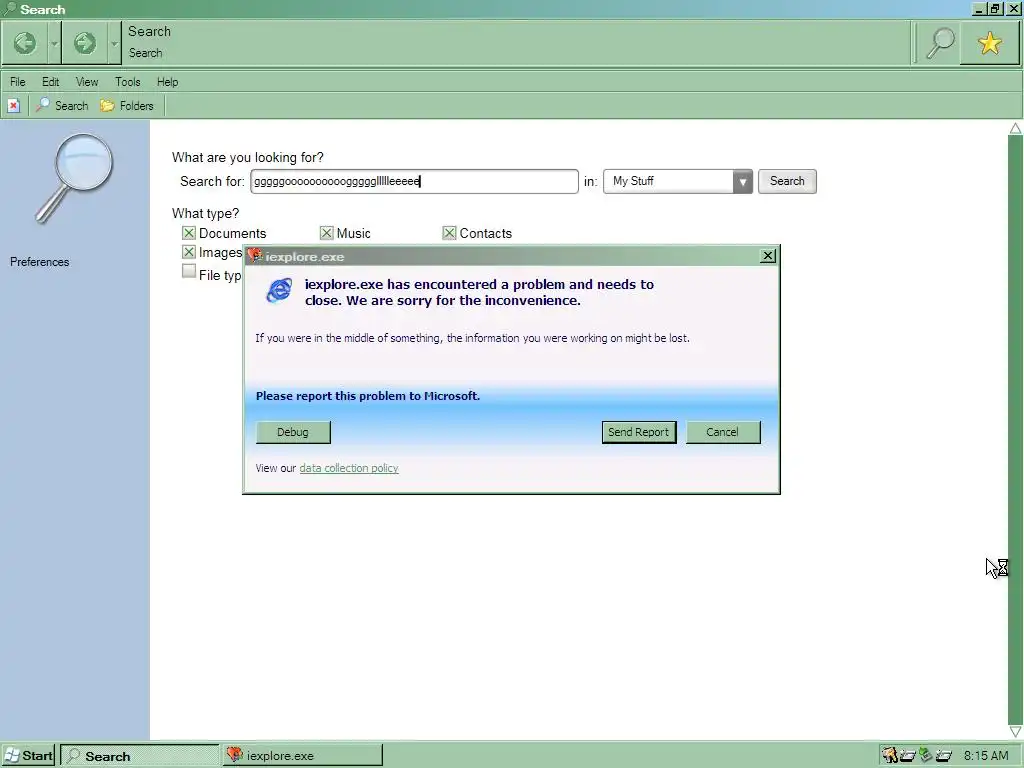Click the 'What are you looking for?' heading
The image size is (1024, 768).
248,157
